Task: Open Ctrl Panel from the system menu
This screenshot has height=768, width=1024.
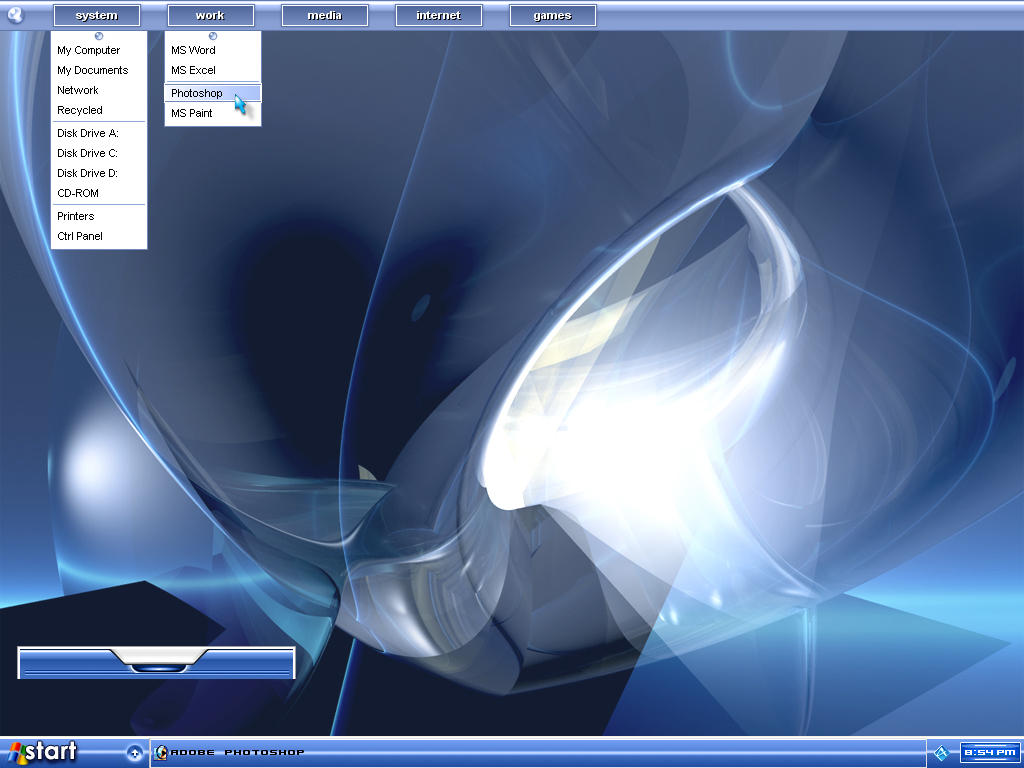Action: [99, 236]
